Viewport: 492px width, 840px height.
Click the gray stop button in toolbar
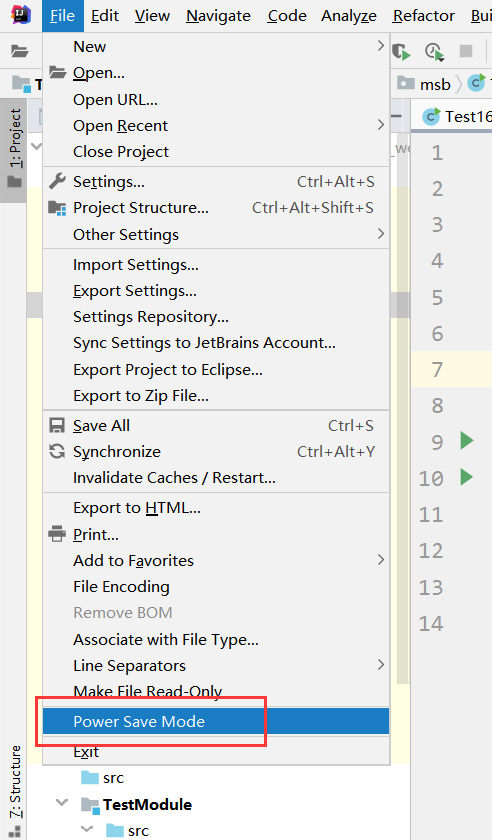click(x=466, y=51)
